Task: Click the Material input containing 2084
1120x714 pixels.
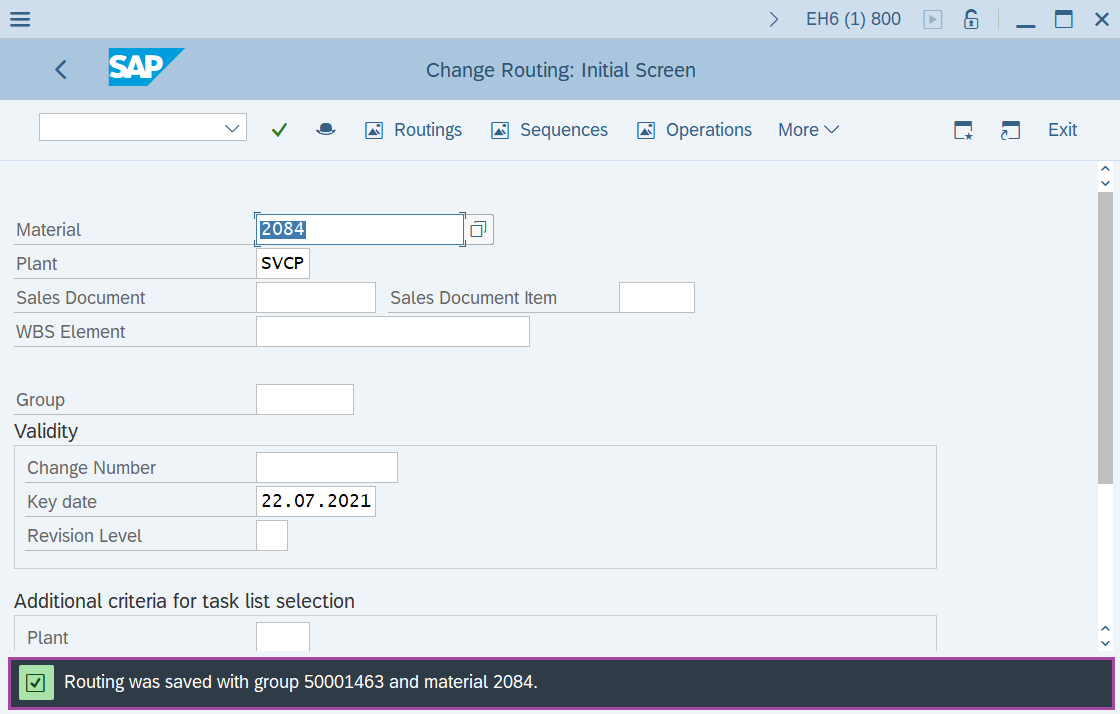Action: point(359,229)
